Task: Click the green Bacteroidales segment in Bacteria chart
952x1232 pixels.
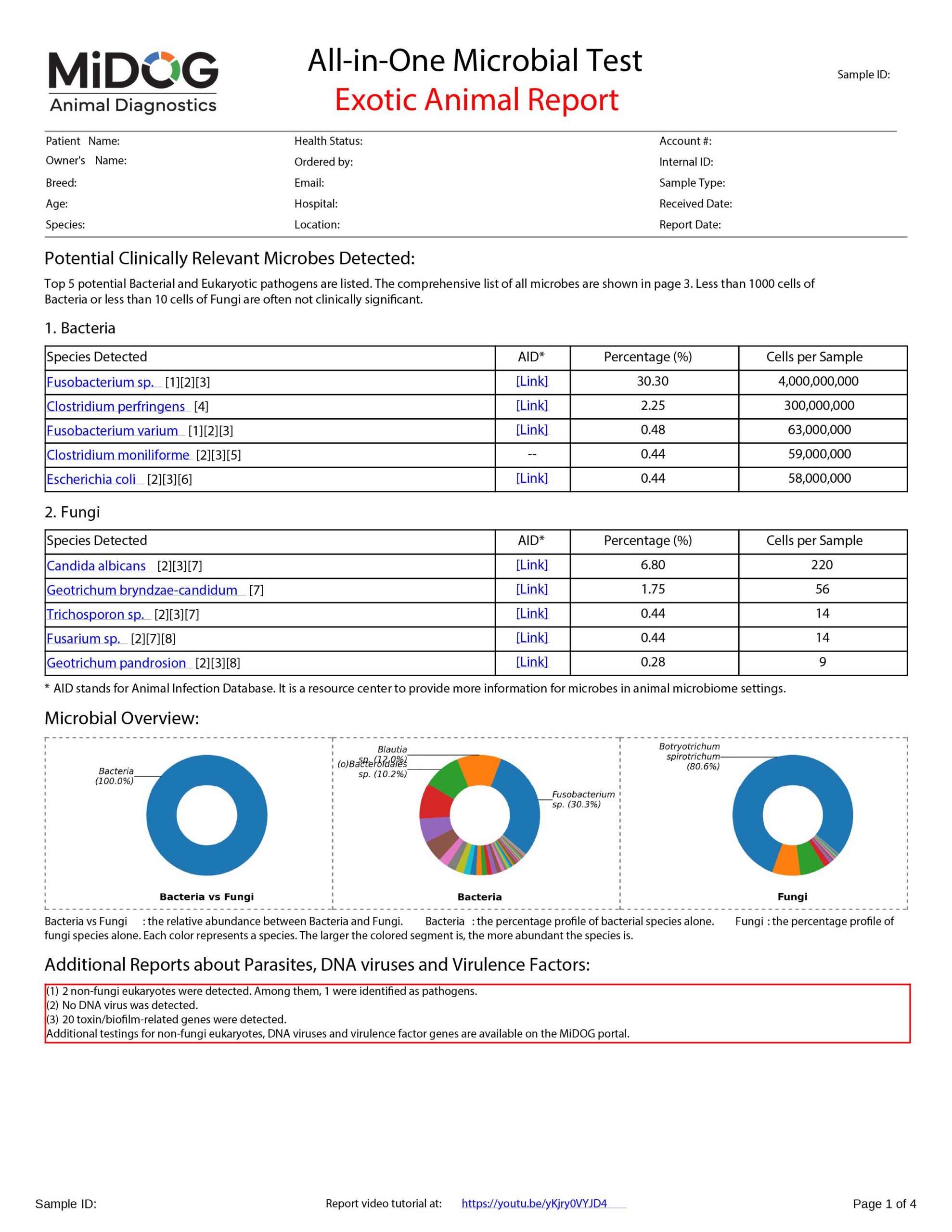Action: click(450, 781)
